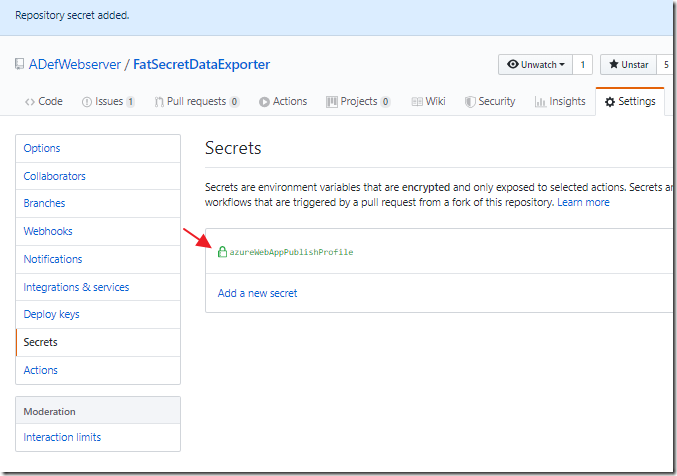Open the Pull requests tab label
The height and width of the screenshot is (476, 677).
(196, 101)
